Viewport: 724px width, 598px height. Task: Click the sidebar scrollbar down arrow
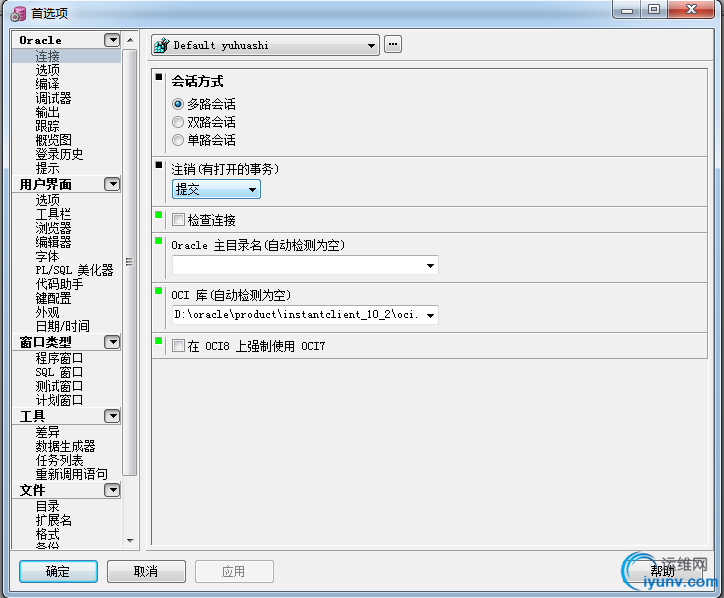(x=131, y=540)
